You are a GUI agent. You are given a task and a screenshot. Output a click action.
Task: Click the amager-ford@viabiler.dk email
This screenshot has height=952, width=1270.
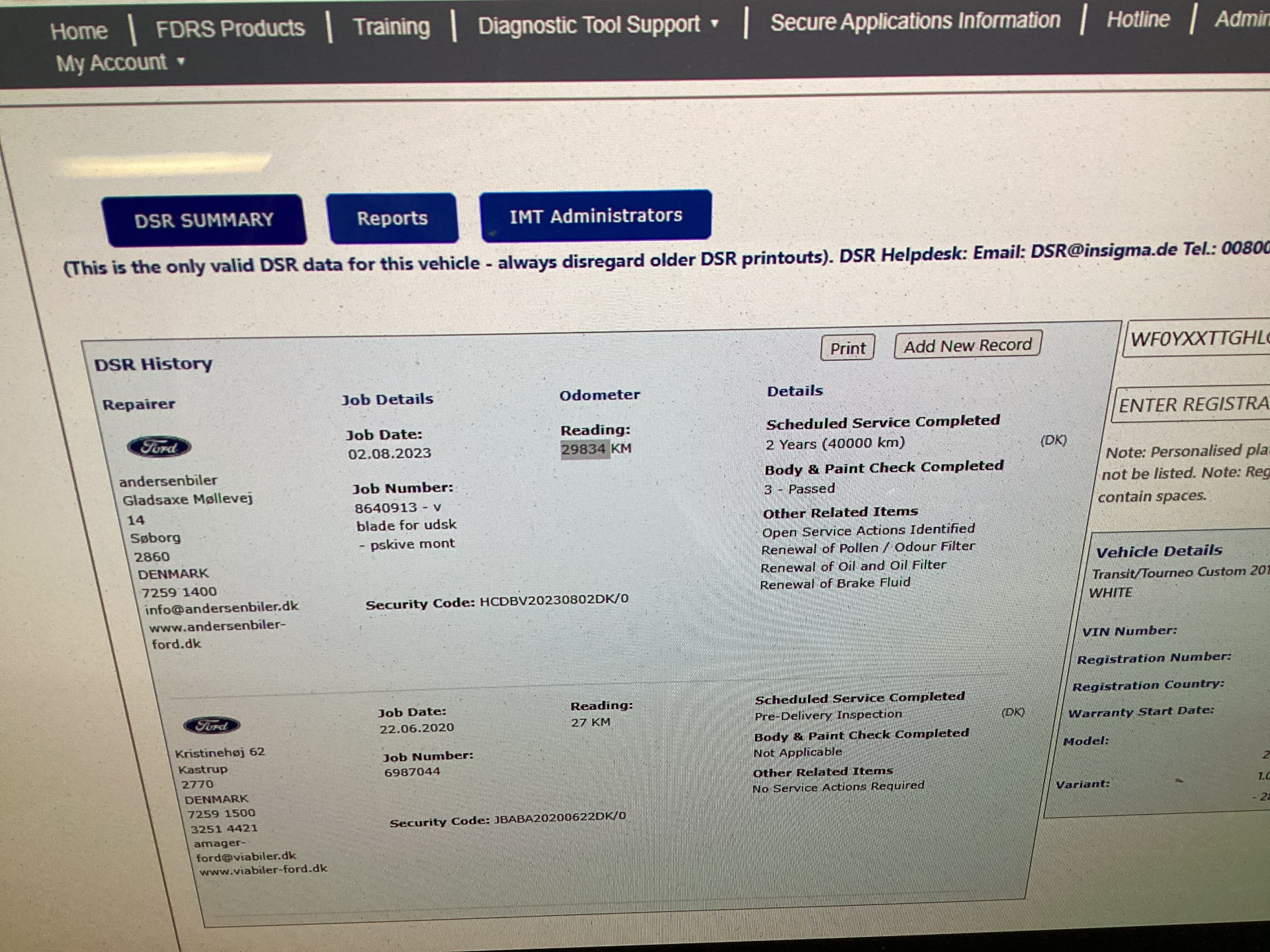[x=245, y=850]
